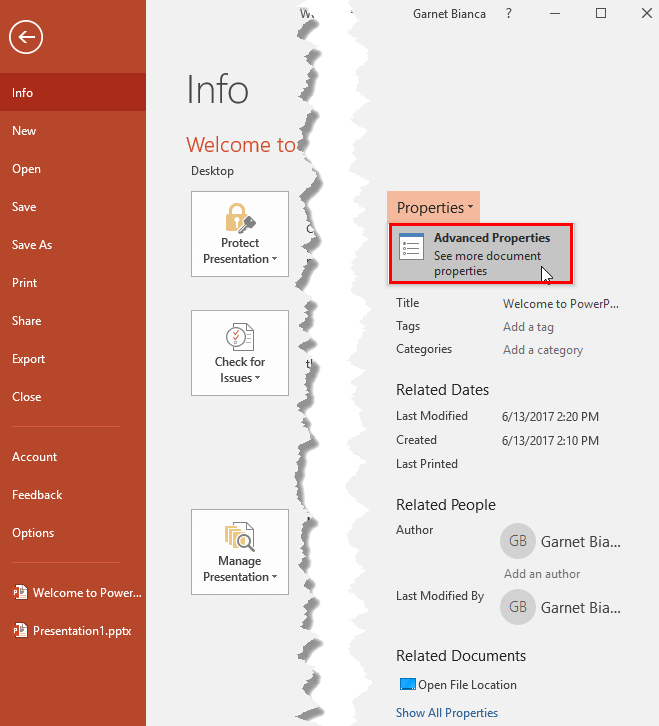Open Help with the question mark
Image resolution: width=659 pixels, height=726 pixels.
tap(508, 13)
